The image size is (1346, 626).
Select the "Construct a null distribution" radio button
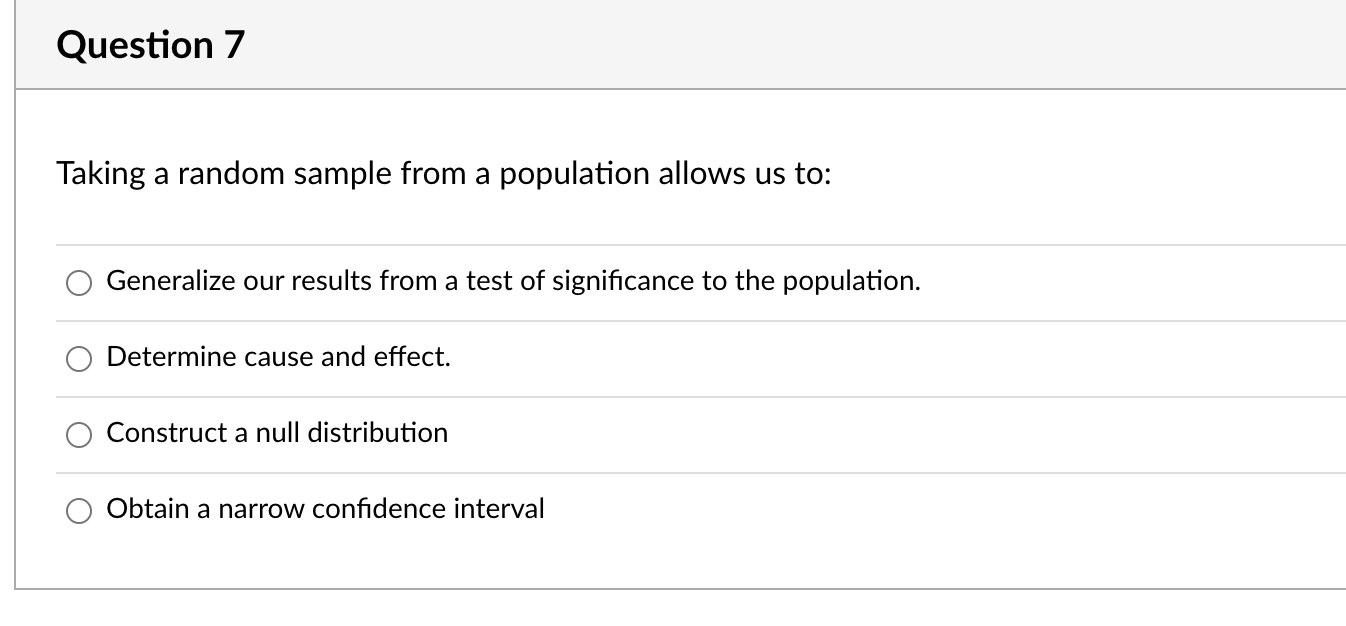tap(79, 434)
